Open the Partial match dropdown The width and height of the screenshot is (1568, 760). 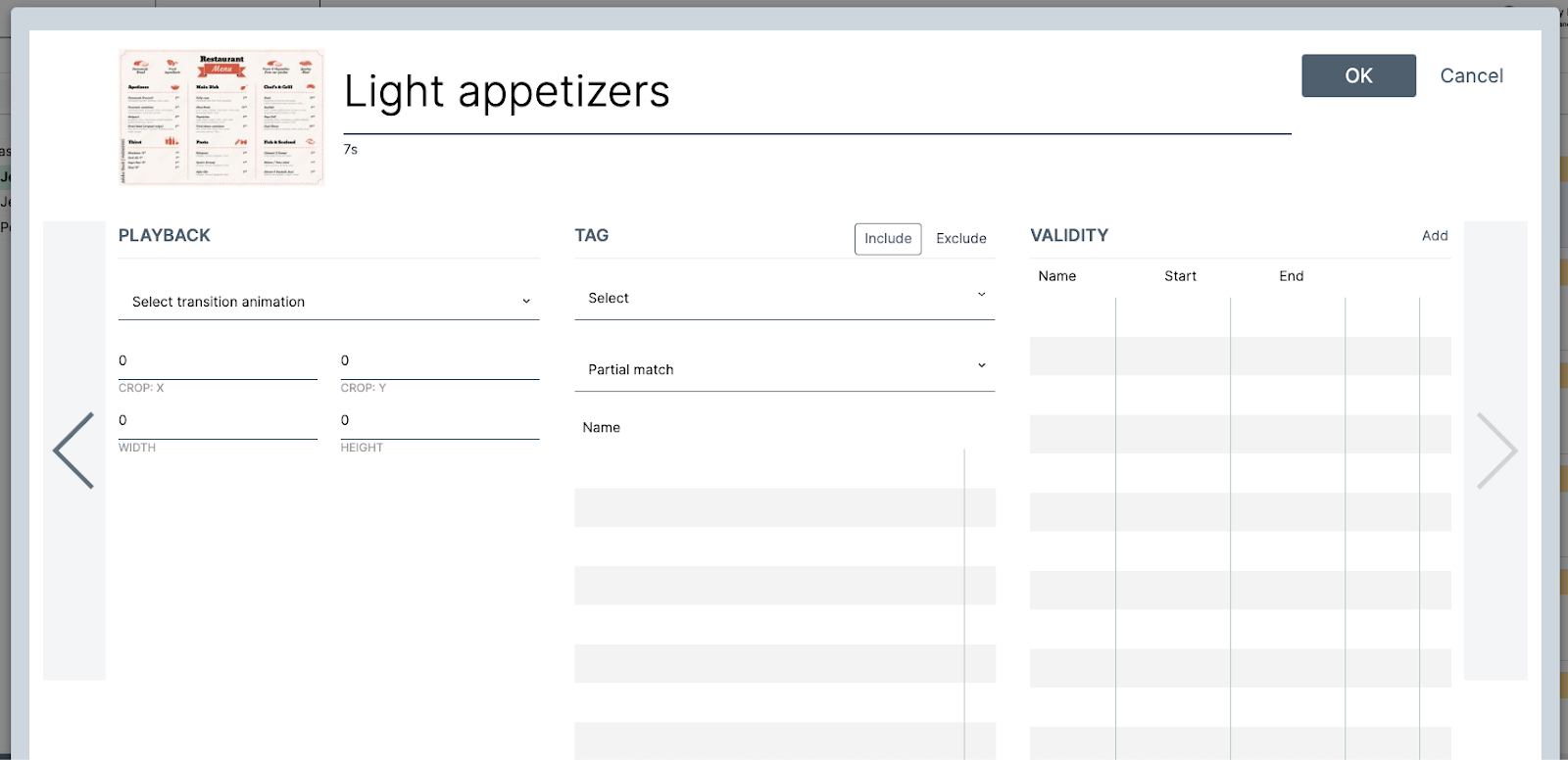pos(784,369)
